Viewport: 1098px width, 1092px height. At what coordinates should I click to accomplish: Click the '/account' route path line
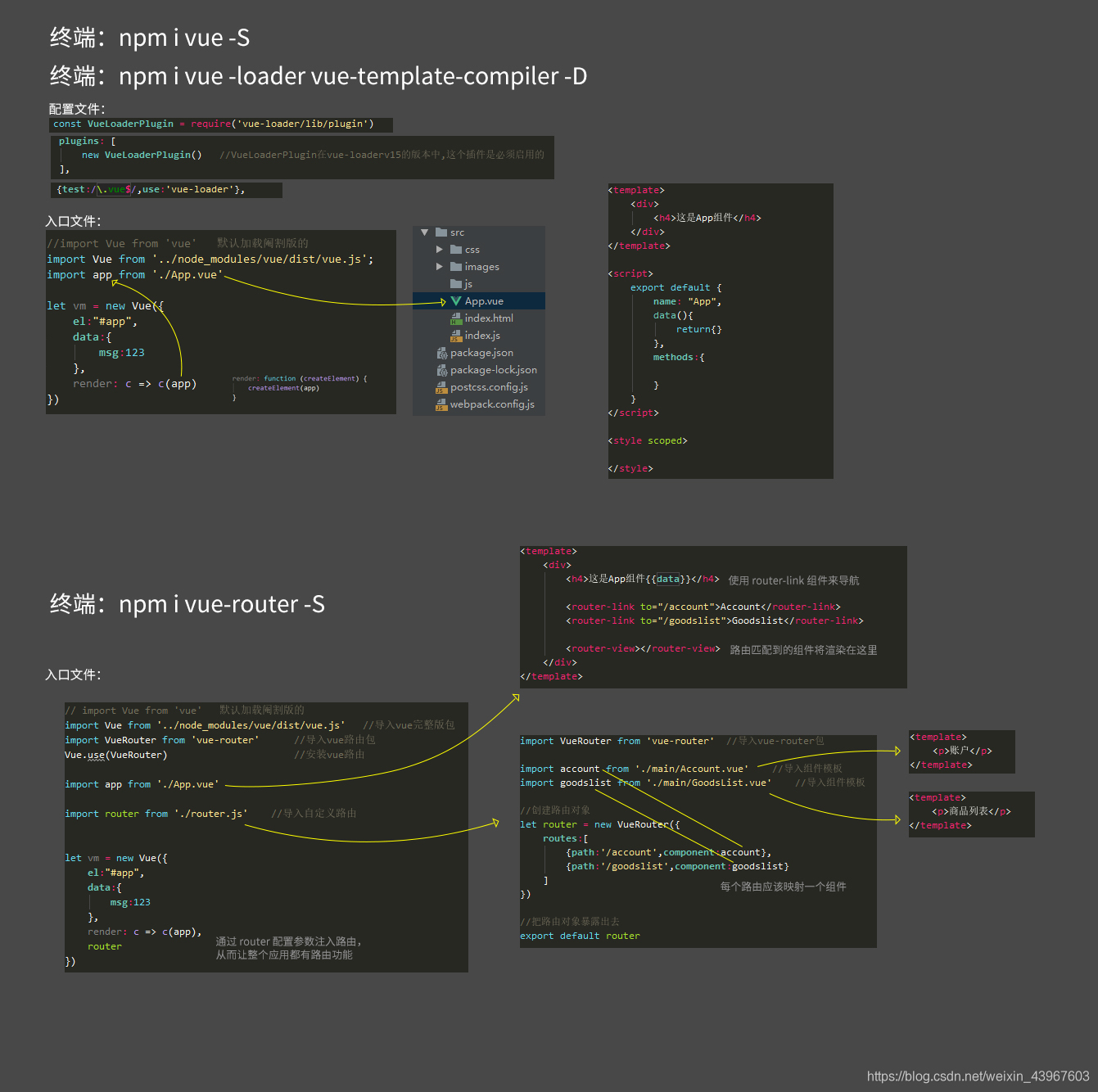[668, 852]
